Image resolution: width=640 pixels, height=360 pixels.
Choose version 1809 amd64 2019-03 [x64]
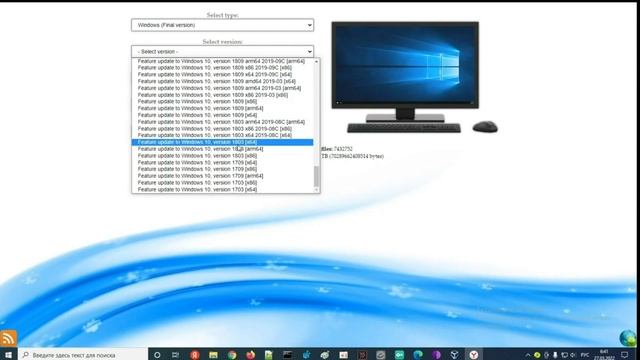tap(222, 81)
